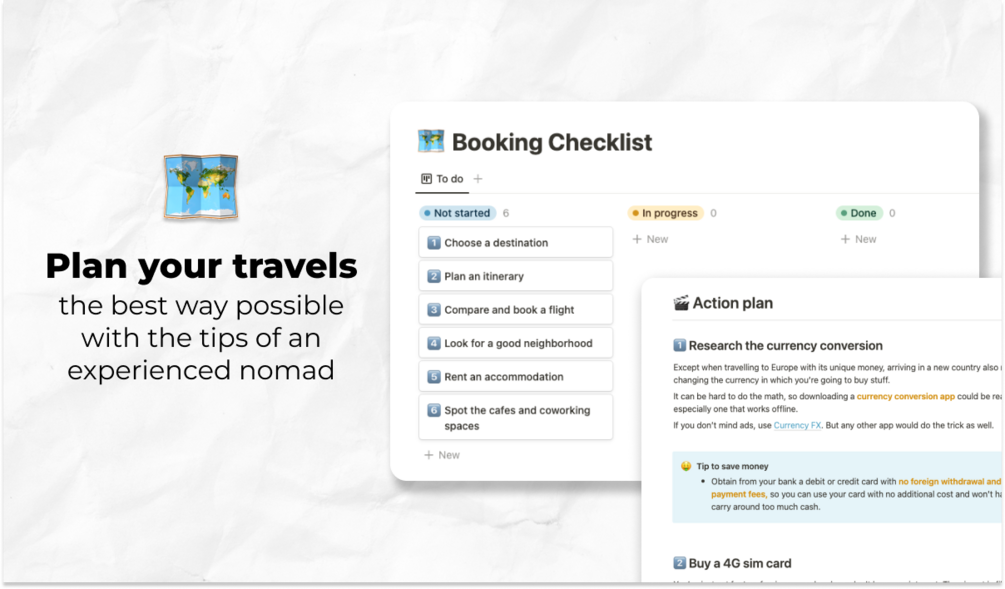Open the Plan an itinerary card
Image resolution: width=1005 pixels, height=589 pixels.
(515, 276)
